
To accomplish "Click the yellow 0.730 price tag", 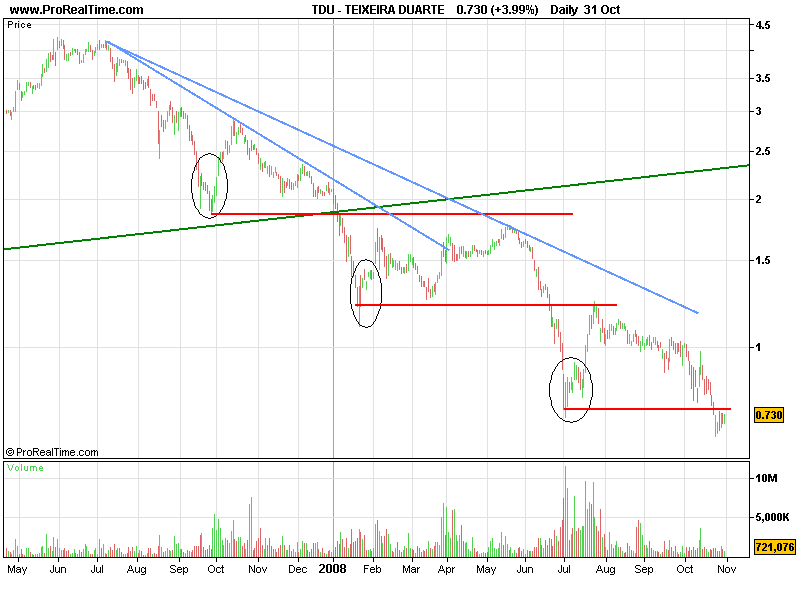I will click(x=769, y=415).
